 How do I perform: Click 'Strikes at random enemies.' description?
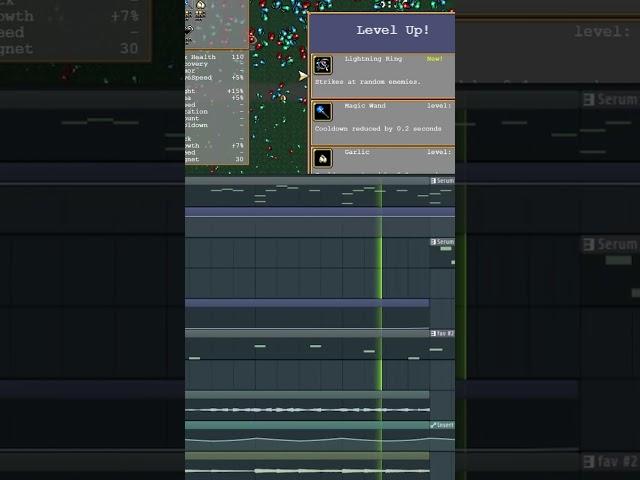click(367, 82)
